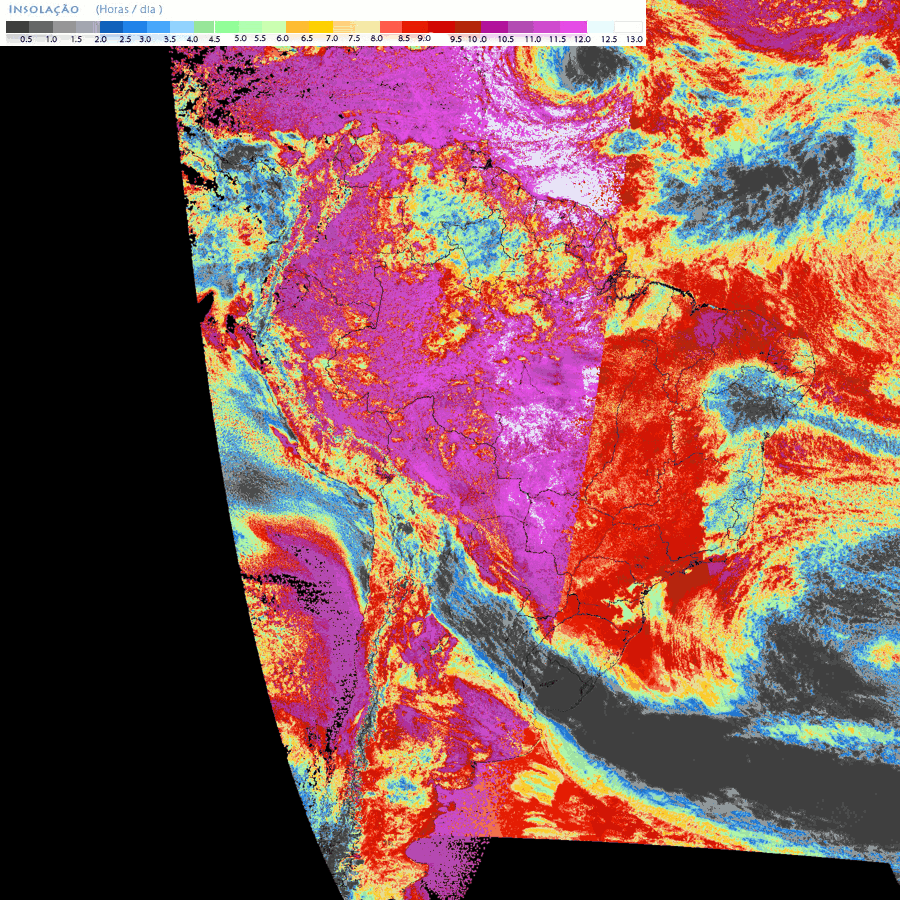Click the '3.0' legend value
The width and height of the screenshot is (900, 900).
tap(145, 39)
